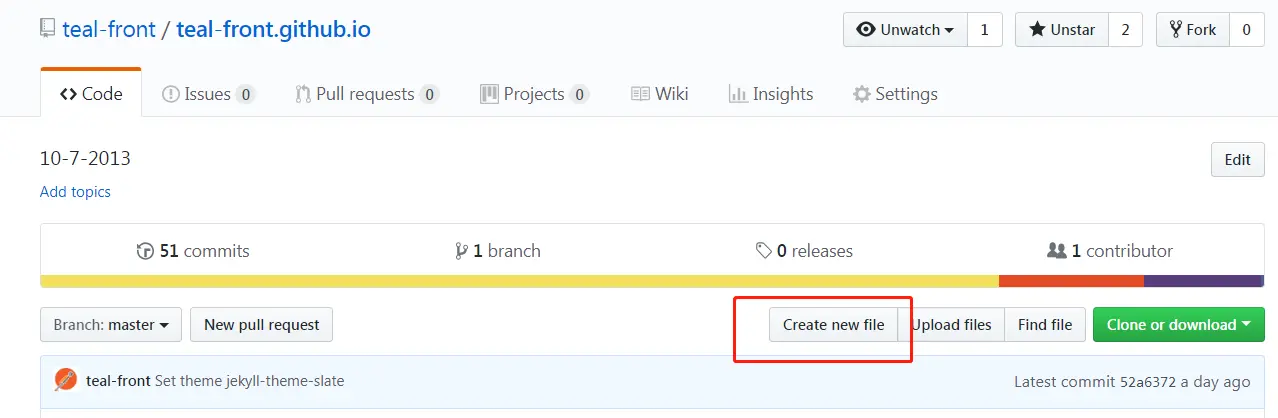
Task: Click the Pull requests counter badge 0
Action: pos(429,95)
